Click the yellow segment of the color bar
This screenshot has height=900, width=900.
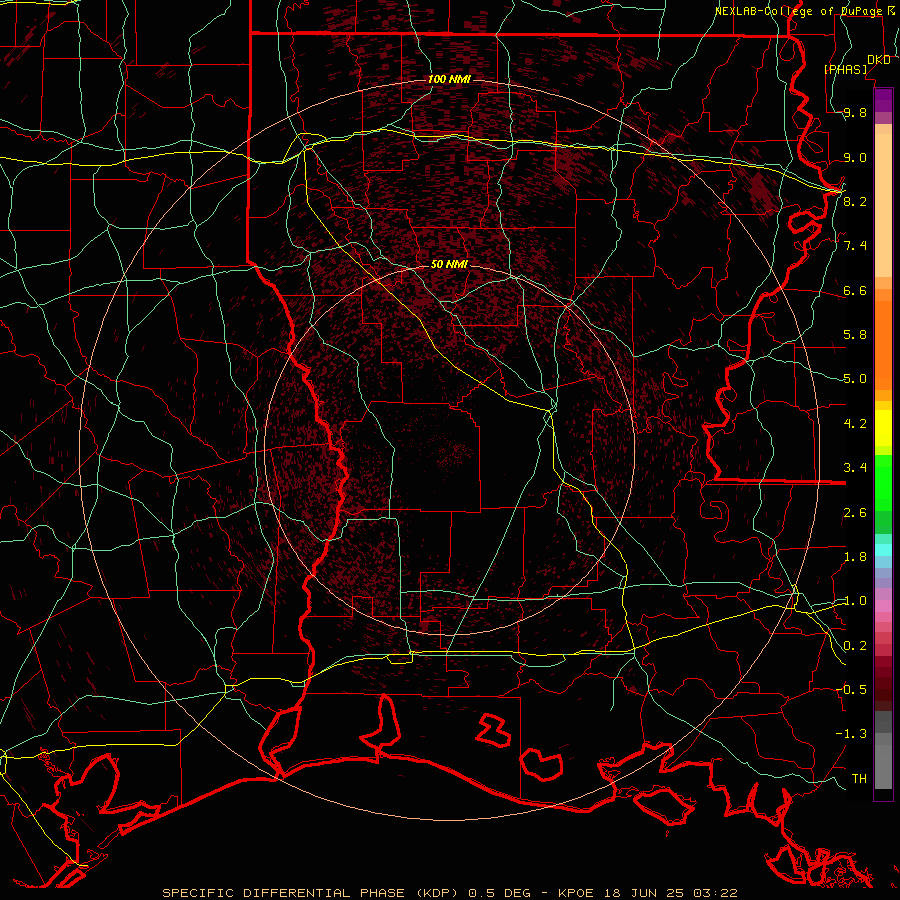883,428
